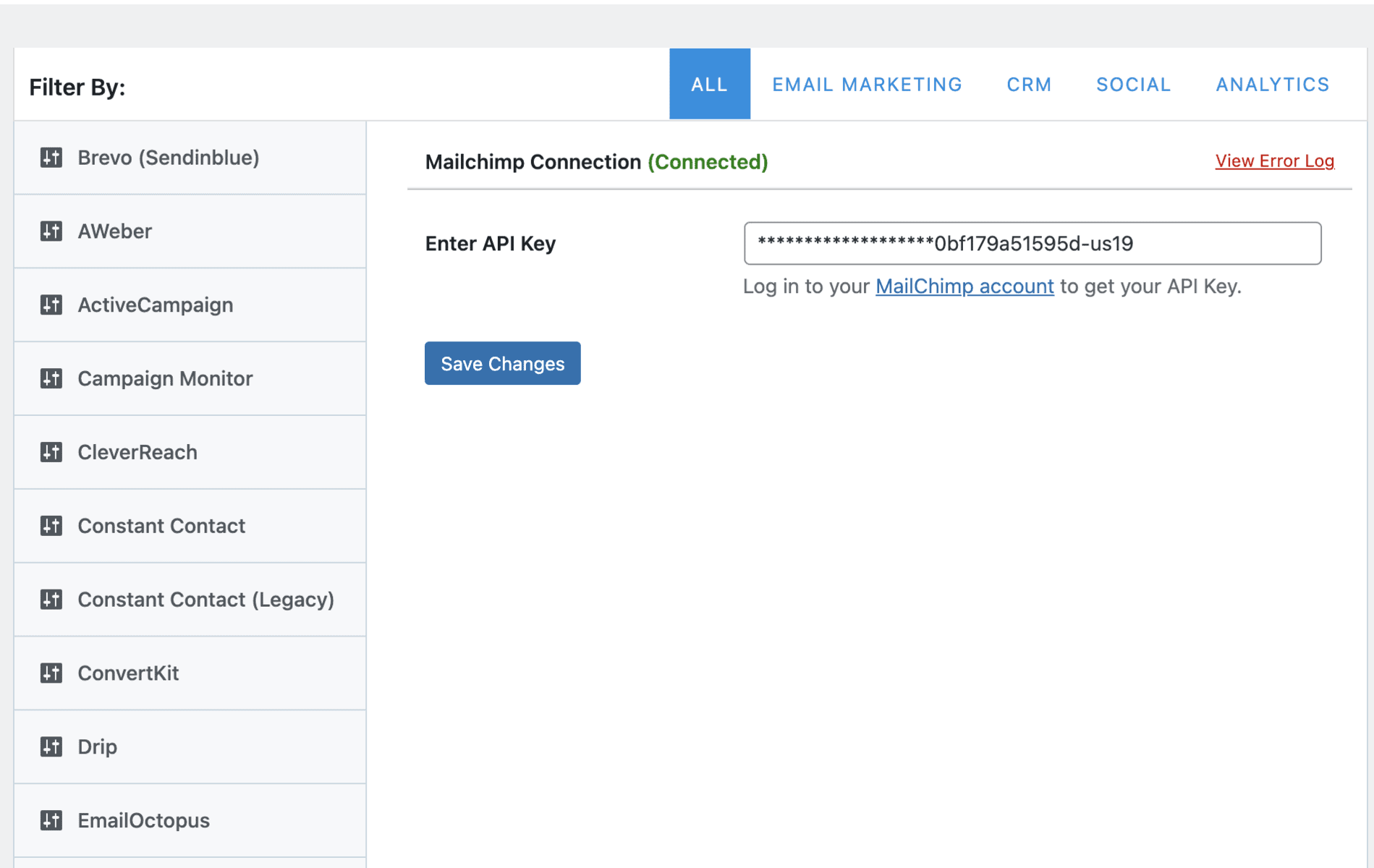Open the View Error Log link
Viewport: 1374px width, 868px height.
(x=1275, y=161)
